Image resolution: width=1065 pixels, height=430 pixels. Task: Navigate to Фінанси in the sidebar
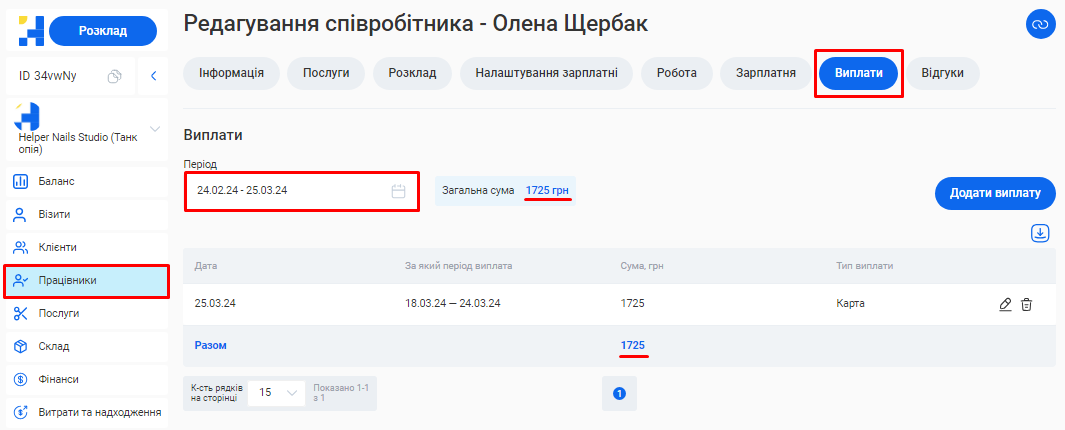(x=58, y=379)
